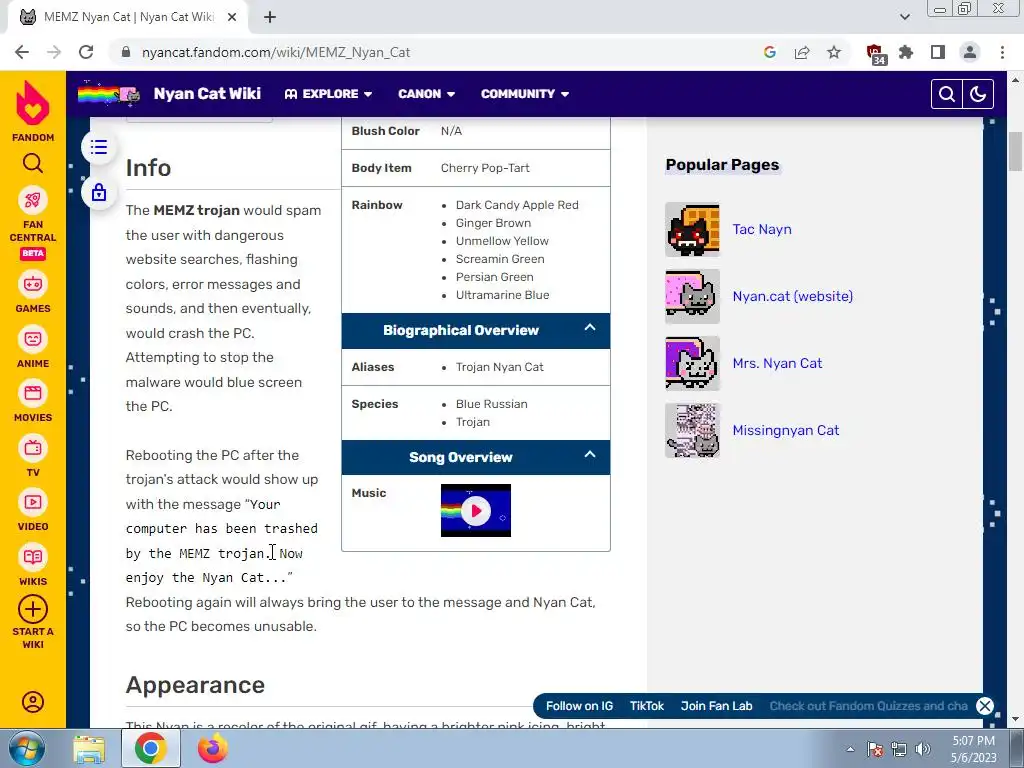Viewport: 1024px width, 768px height.
Task: Open the Google icon in address bar
Action: pos(770,52)
